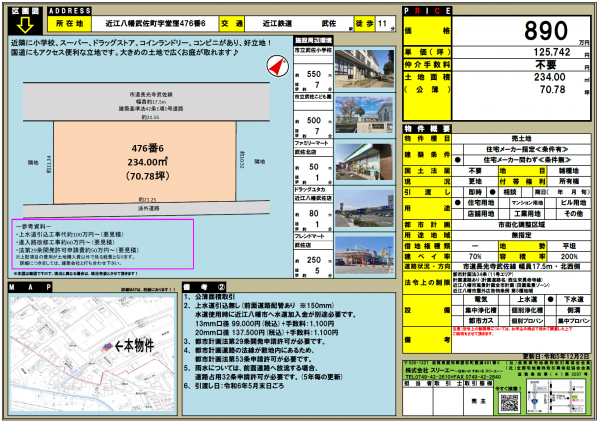Click the company access map thumbnail
The width and height of the screenshot is (600, 423).
pos(556,397)
